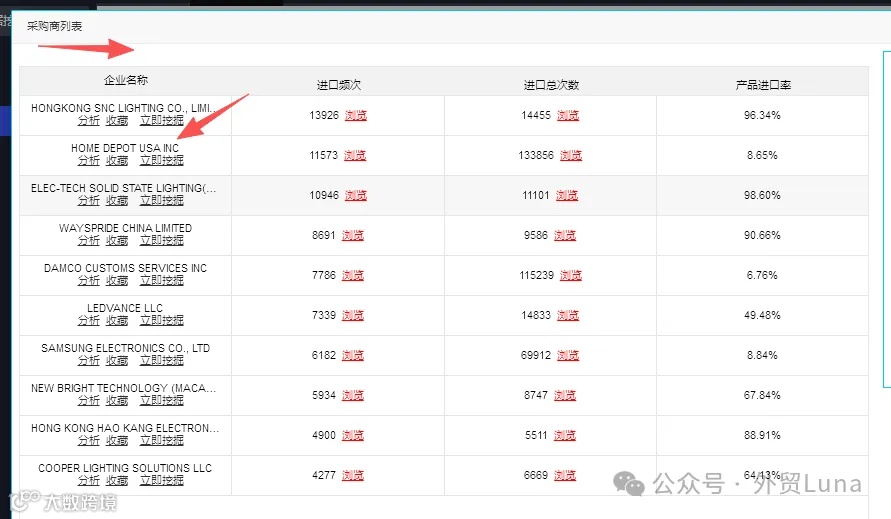Click 浏览 next to import frequency 13926
The height and width of the screenshot is (519, 891).
pyautogui.click(x=356, y=115)
